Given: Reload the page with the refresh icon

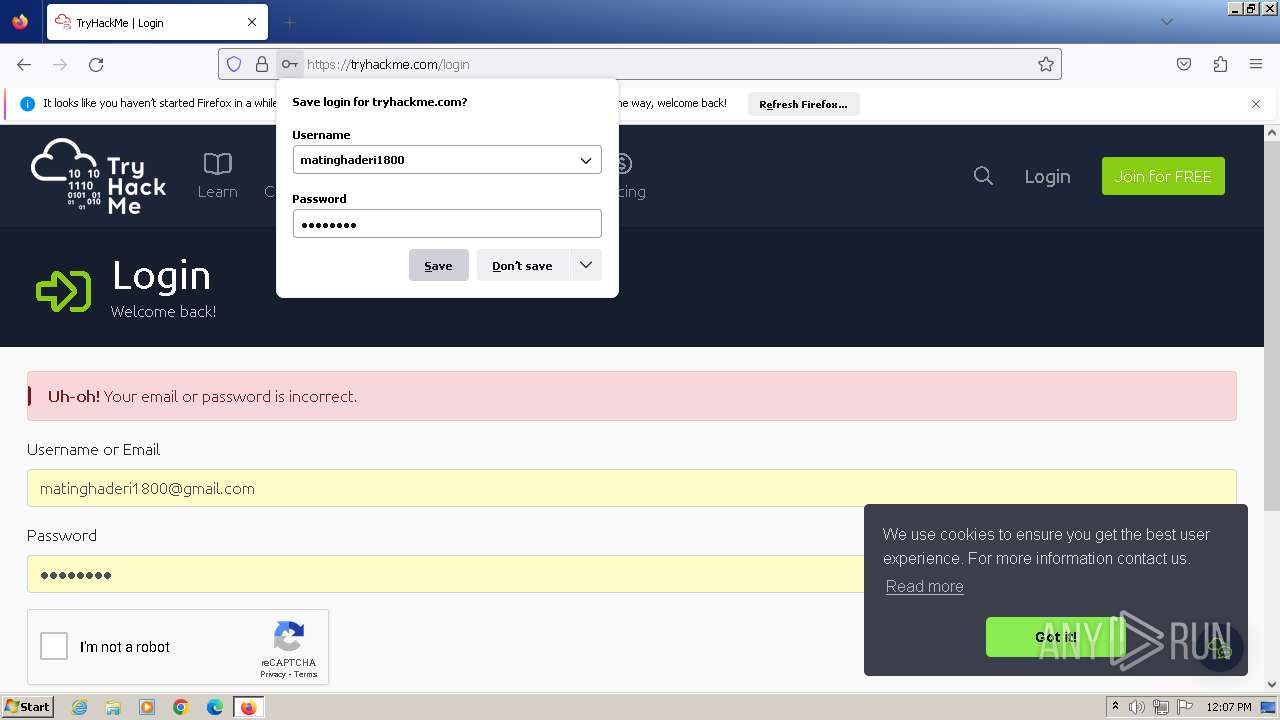Looking at the screenshot, I should 96,64.
